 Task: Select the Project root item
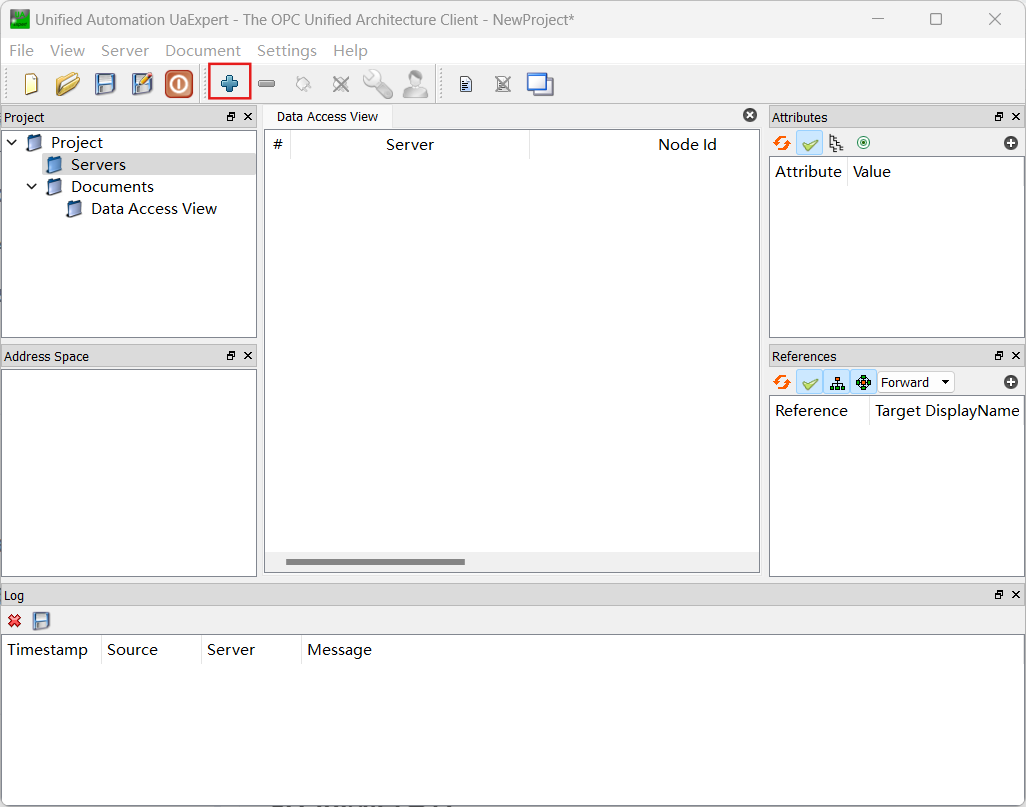click(x=77, y=142)
